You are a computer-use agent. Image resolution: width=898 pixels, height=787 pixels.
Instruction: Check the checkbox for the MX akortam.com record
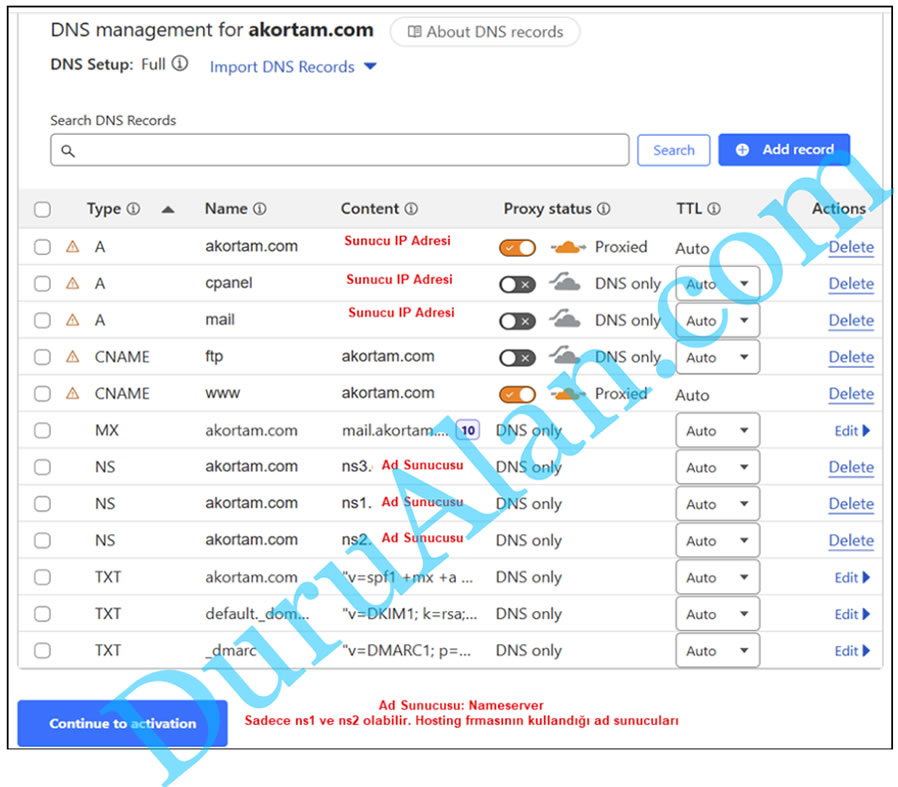click(42, 430)
